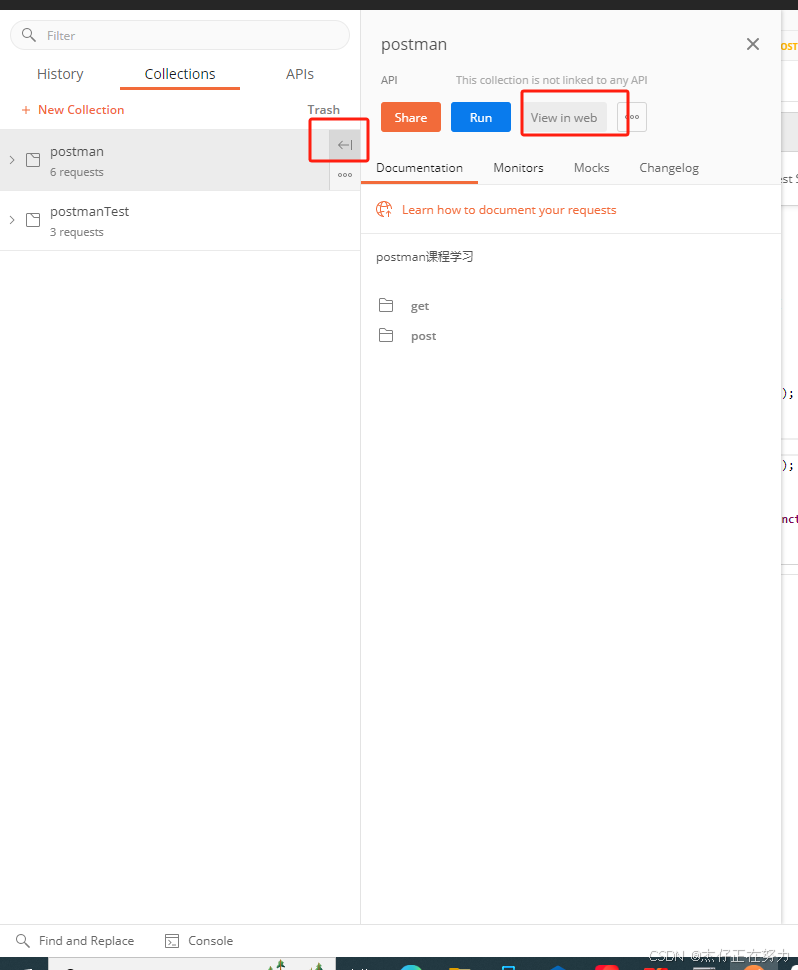Click the 3 requests label
Image resolution: width=798 pixels, height=970 pixels.
coord(77,232)
